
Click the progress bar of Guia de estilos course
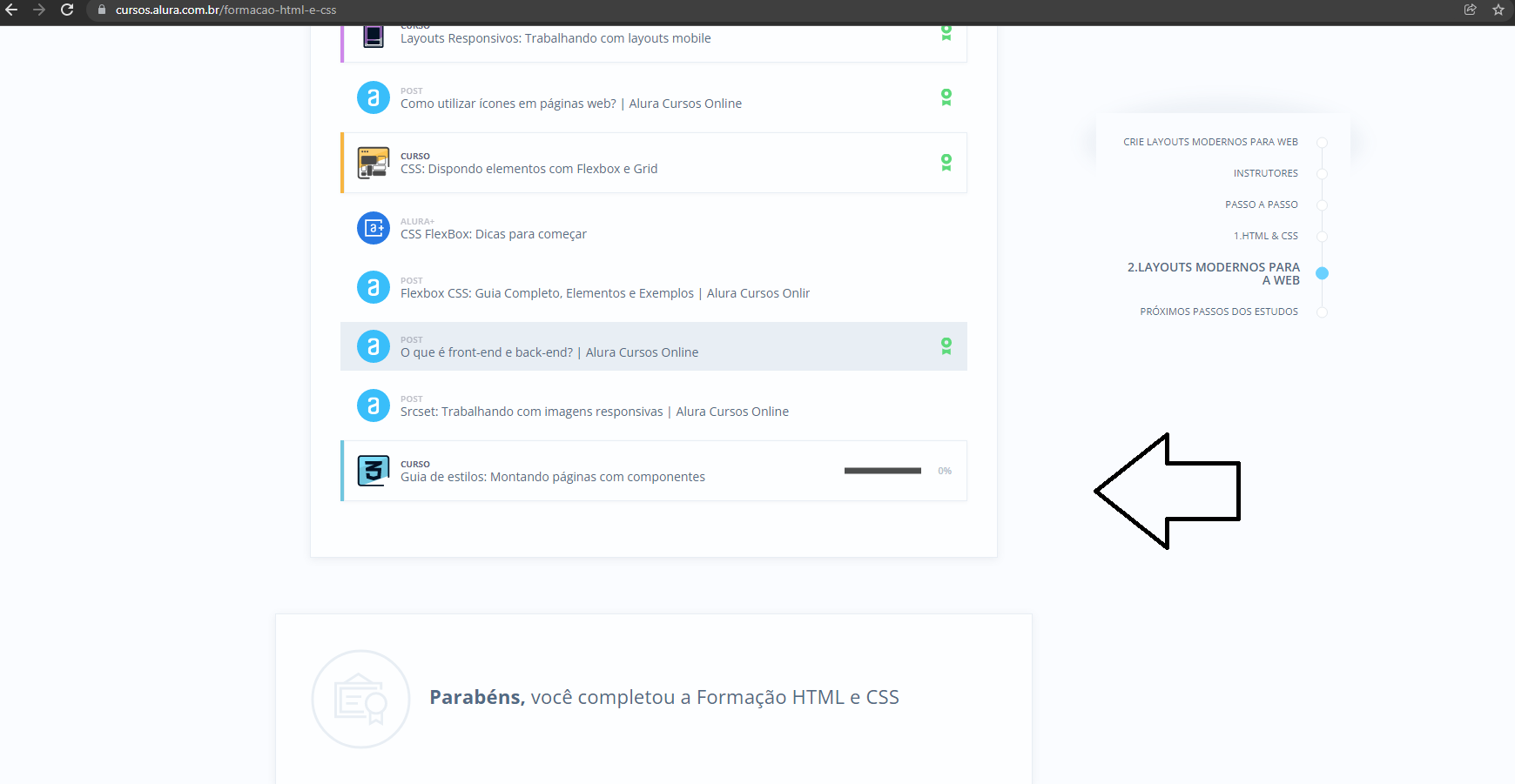[883, 471]
